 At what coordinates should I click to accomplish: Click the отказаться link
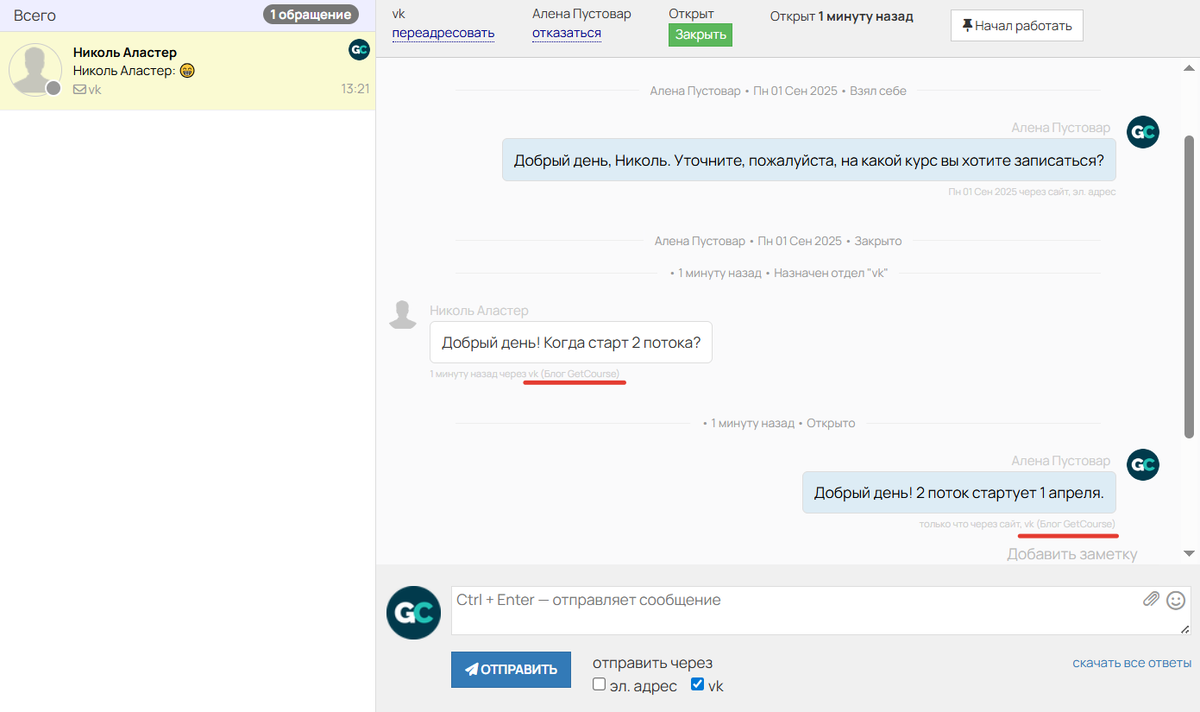[x=566, y=33]
